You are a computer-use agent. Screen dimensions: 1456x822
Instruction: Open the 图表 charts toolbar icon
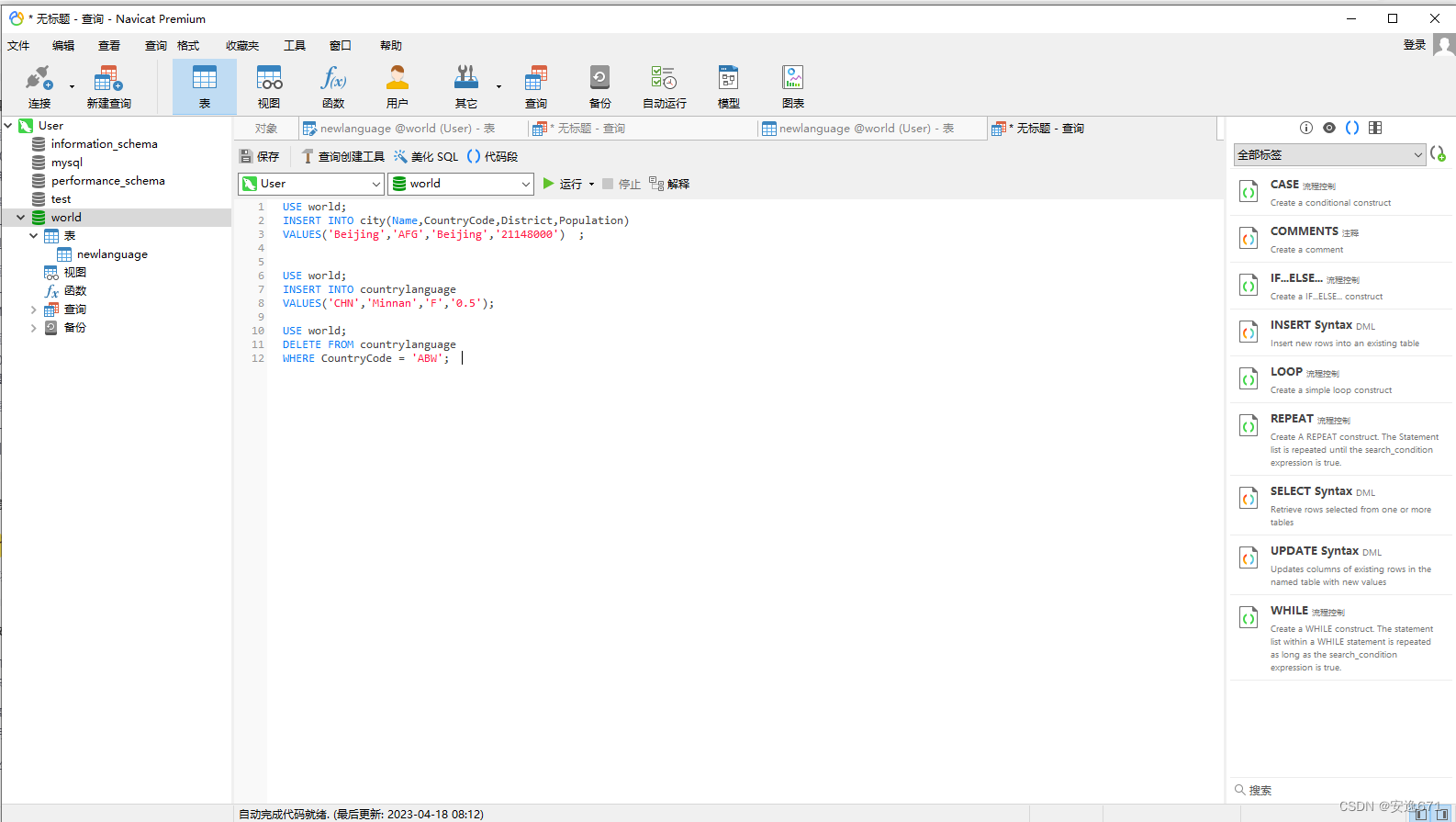tap(793, 87)
